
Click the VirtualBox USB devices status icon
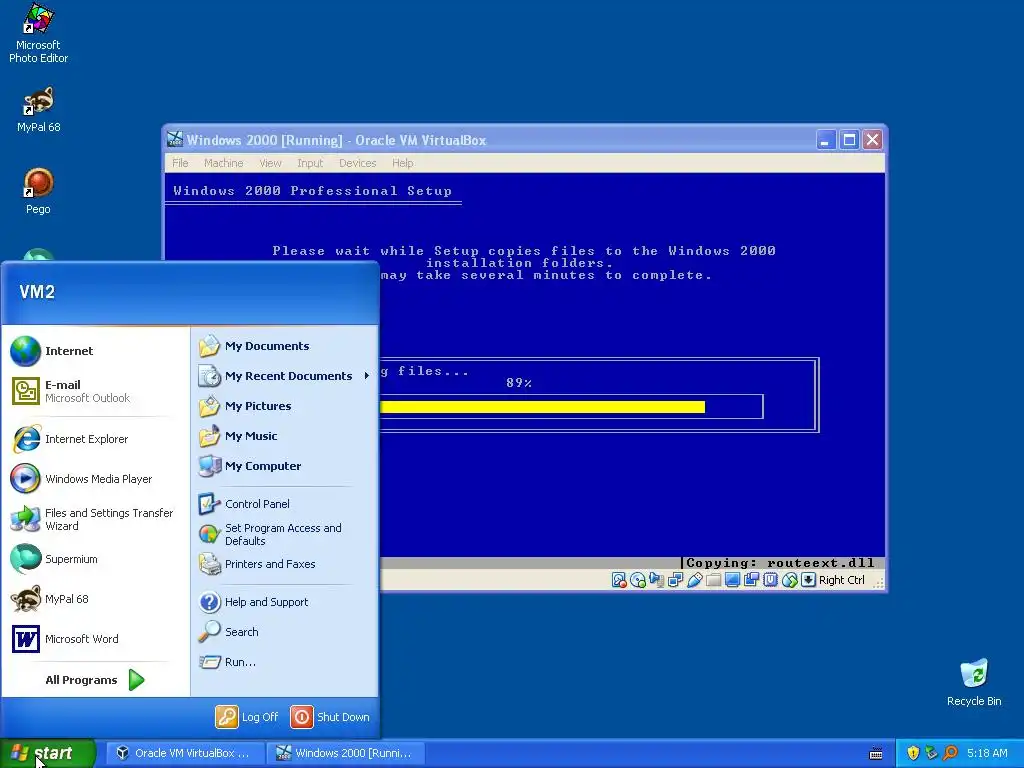[x=695, y=580]
